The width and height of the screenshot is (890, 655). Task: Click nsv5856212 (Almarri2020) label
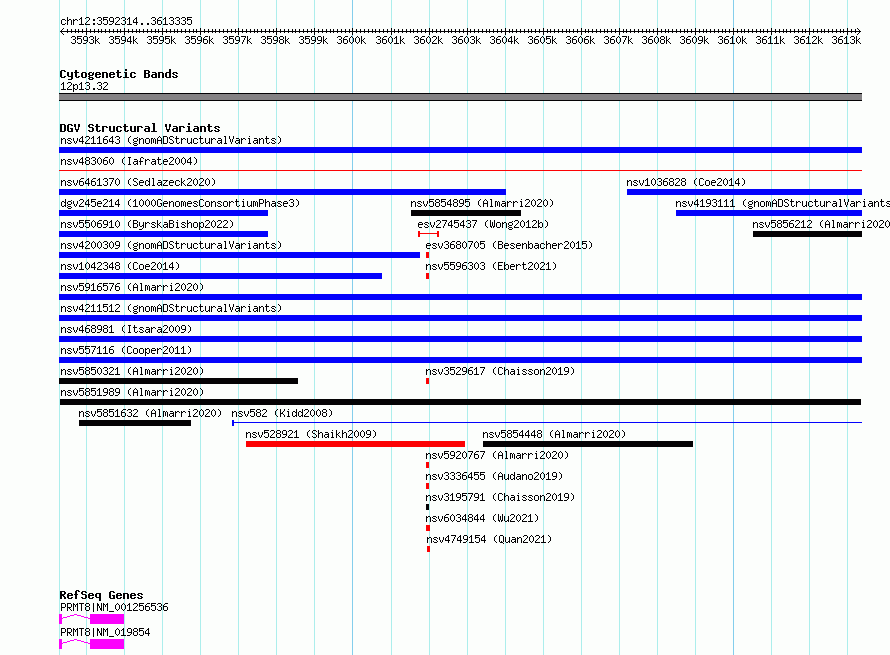821,224
